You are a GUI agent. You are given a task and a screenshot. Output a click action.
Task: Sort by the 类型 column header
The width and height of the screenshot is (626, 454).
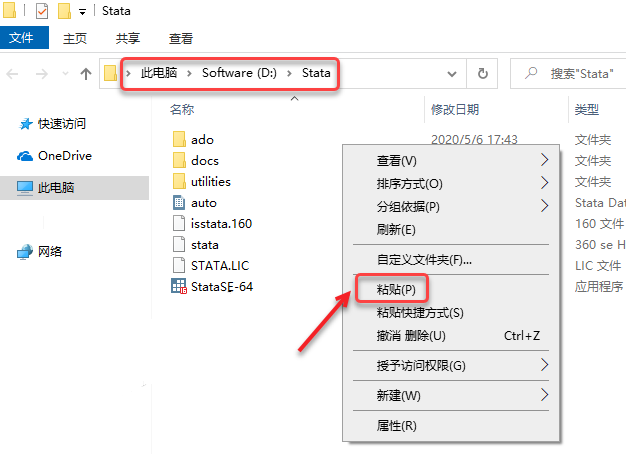[x=586, y=109]
